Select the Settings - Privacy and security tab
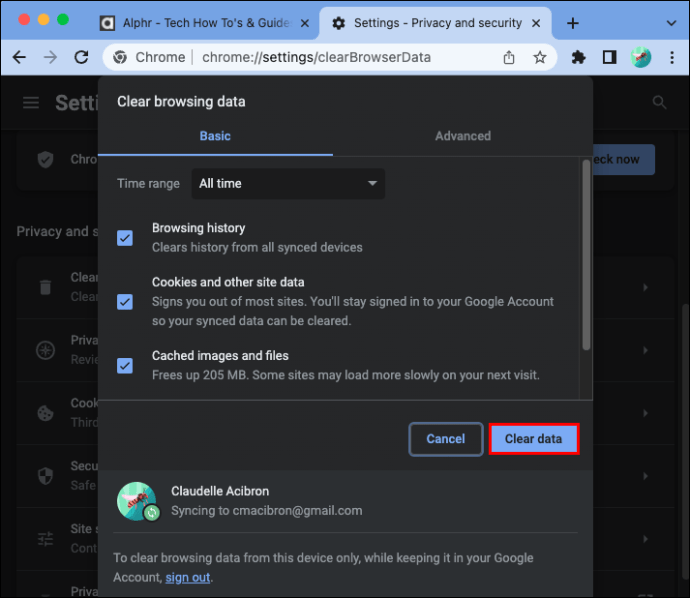 point(436,23)
